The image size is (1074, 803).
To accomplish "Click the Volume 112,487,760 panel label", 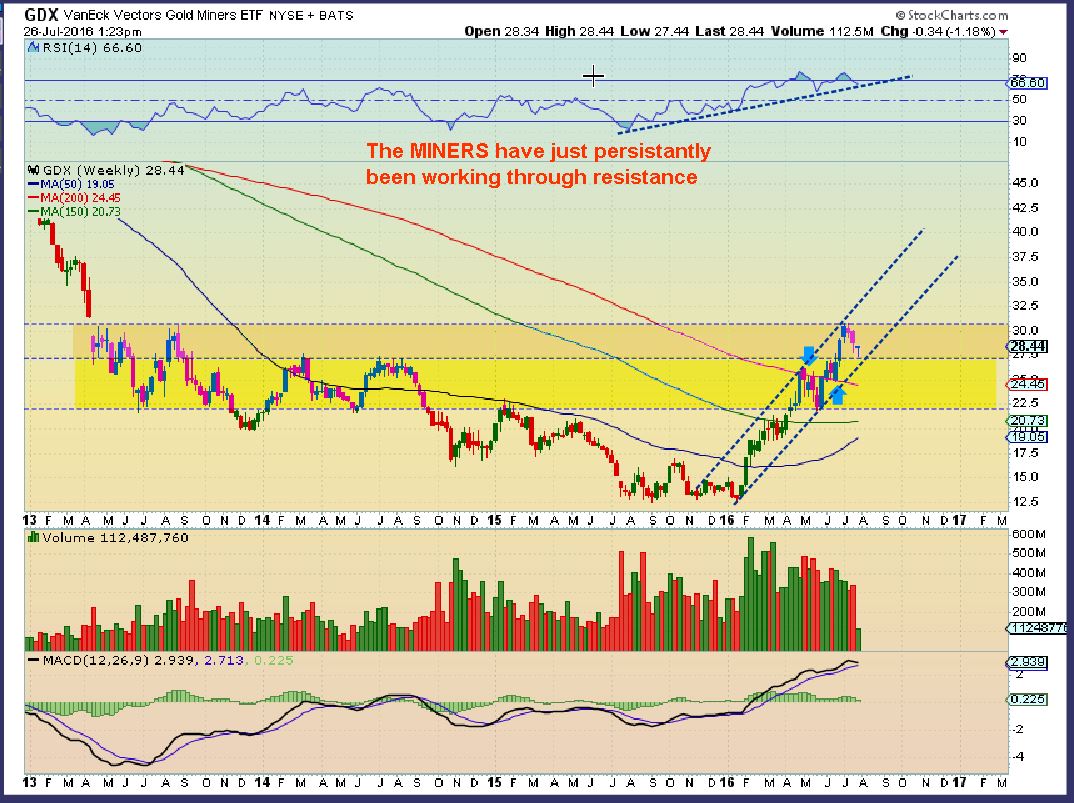I will click(x=115, y=538).
